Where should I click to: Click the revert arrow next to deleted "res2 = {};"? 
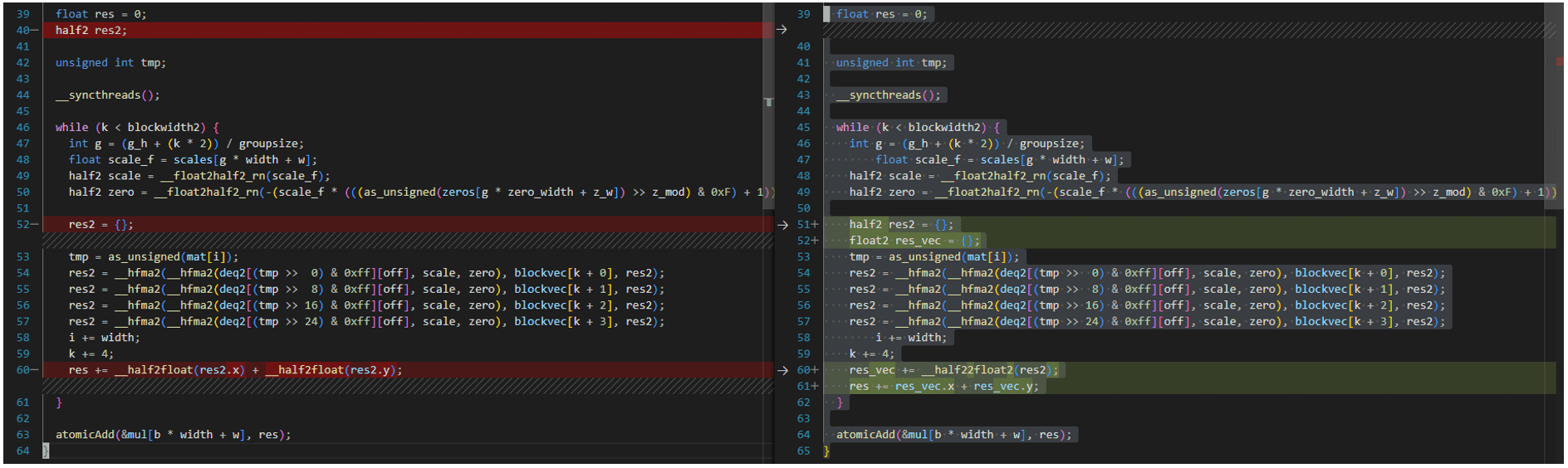click(782, 225)
